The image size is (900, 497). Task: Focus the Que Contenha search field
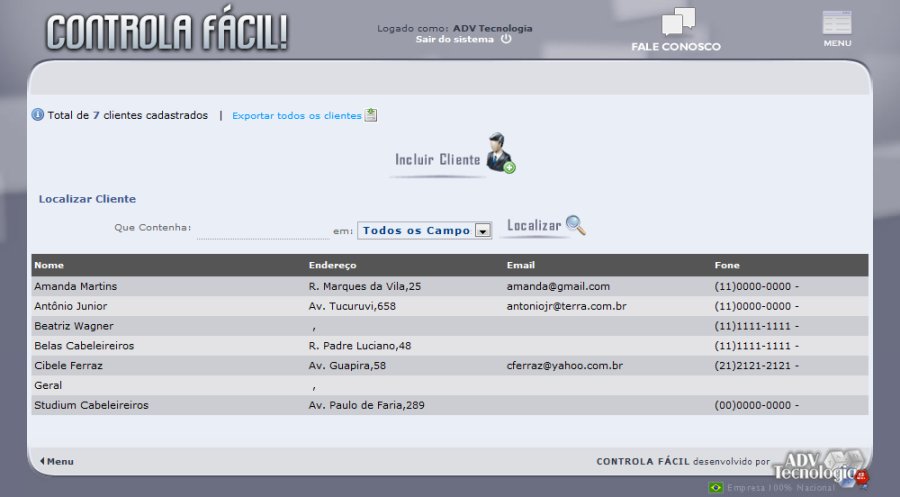(x=262, y=229)
